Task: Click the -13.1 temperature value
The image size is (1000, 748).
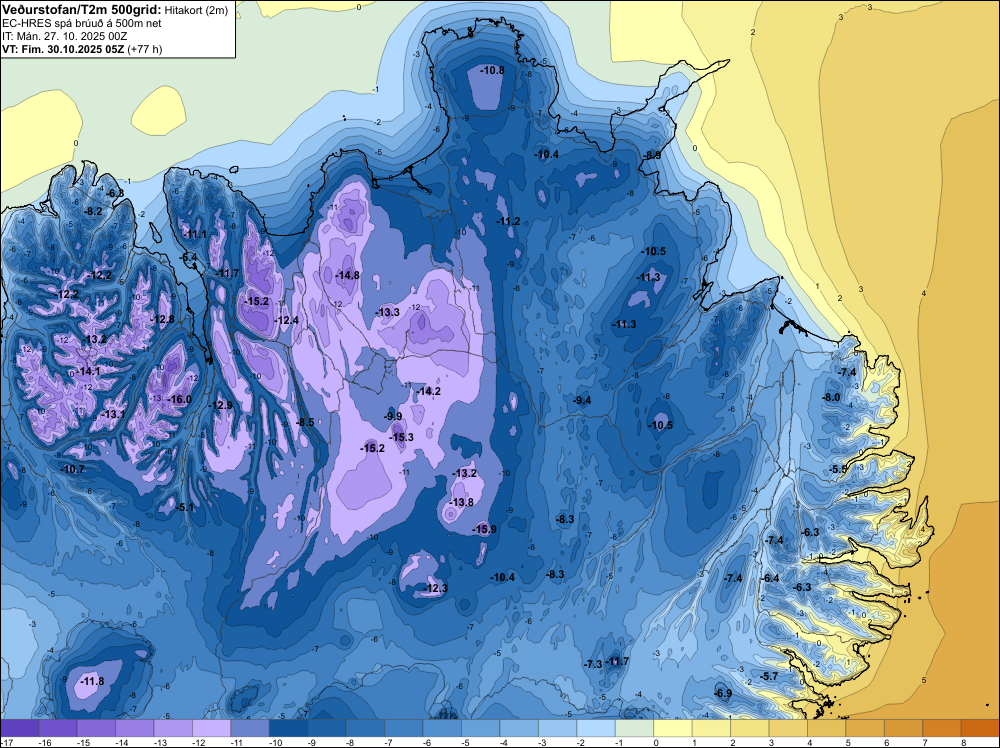Action: [x=114, y=414]
